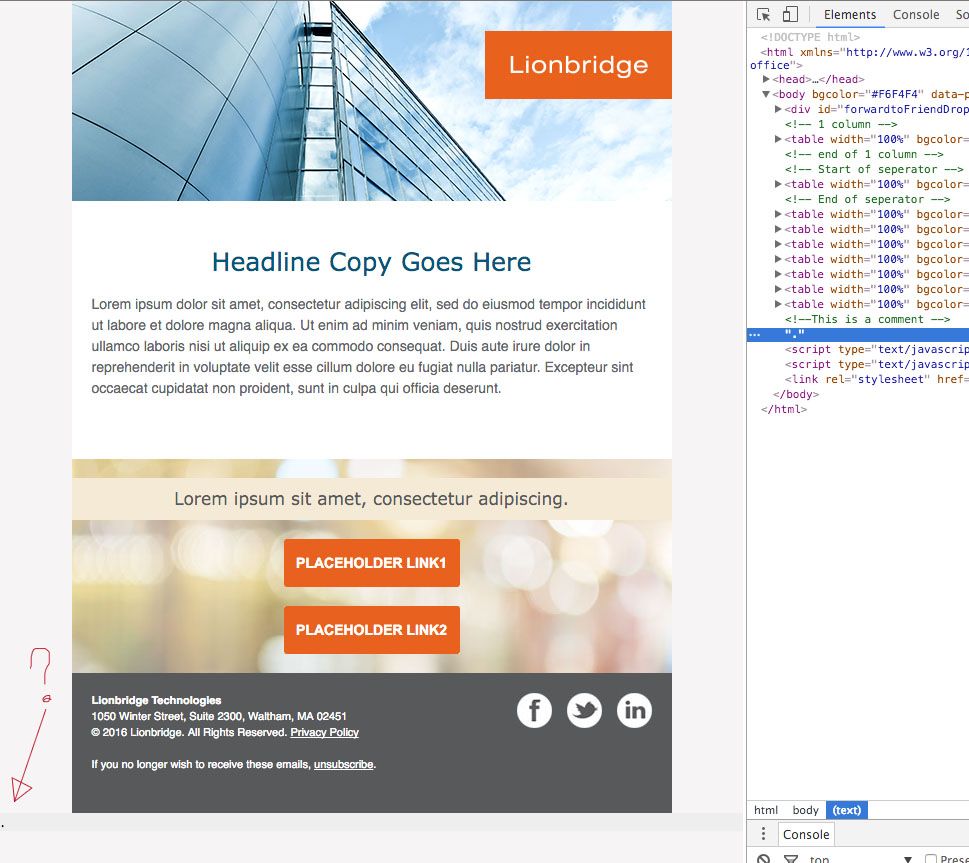Click the 'Lionbridge Technologies' footer text
This screenshot has width=969, height=863.
pos(156,700)
